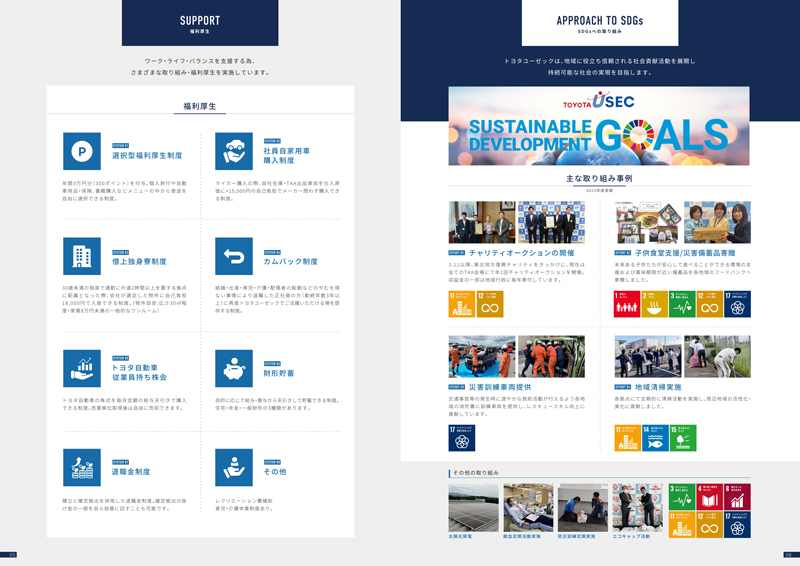Select SDG 1 red icon under 子供食堂支援

click(x=627, y=304)
